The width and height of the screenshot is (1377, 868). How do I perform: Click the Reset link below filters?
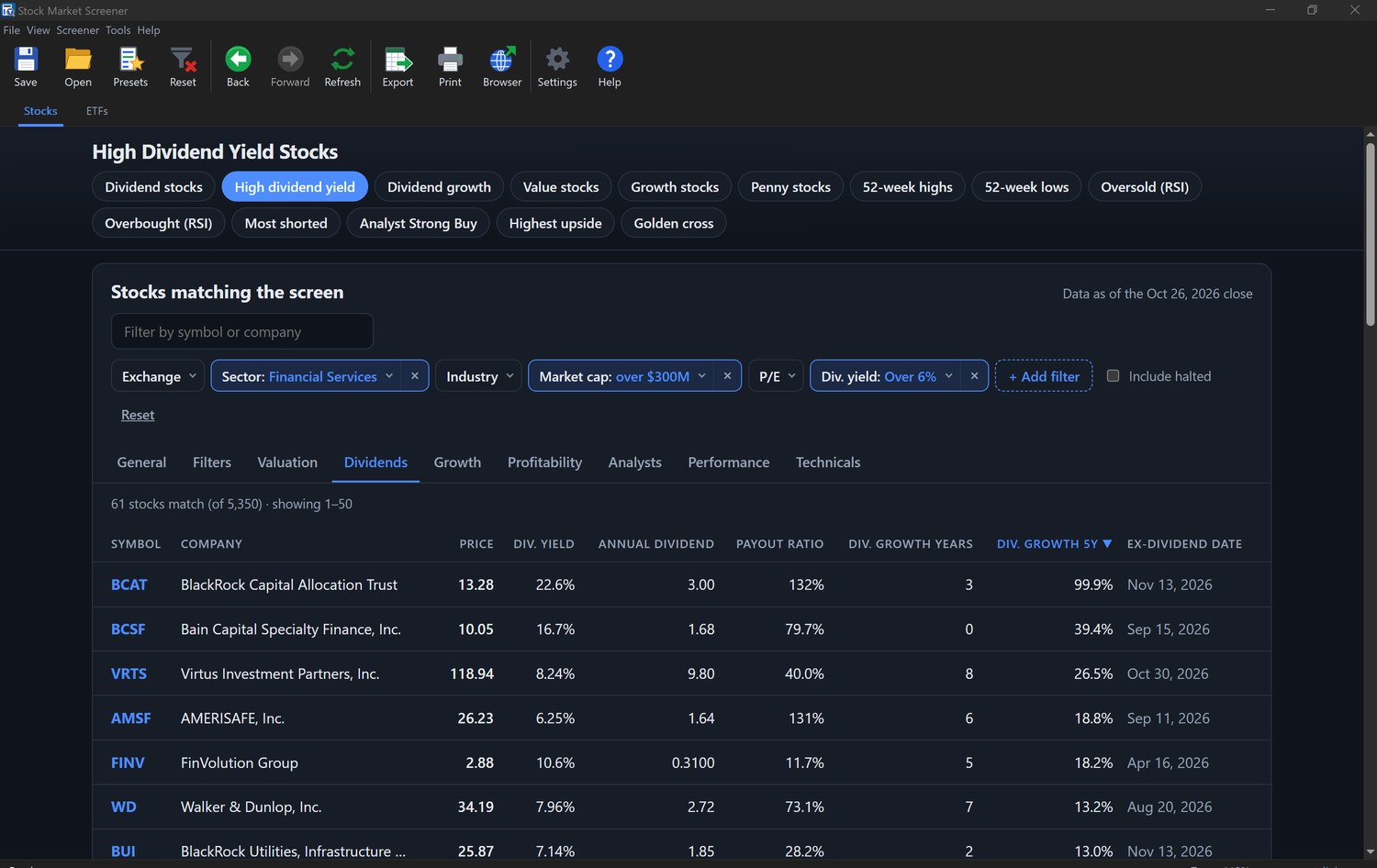pos(138,415)
